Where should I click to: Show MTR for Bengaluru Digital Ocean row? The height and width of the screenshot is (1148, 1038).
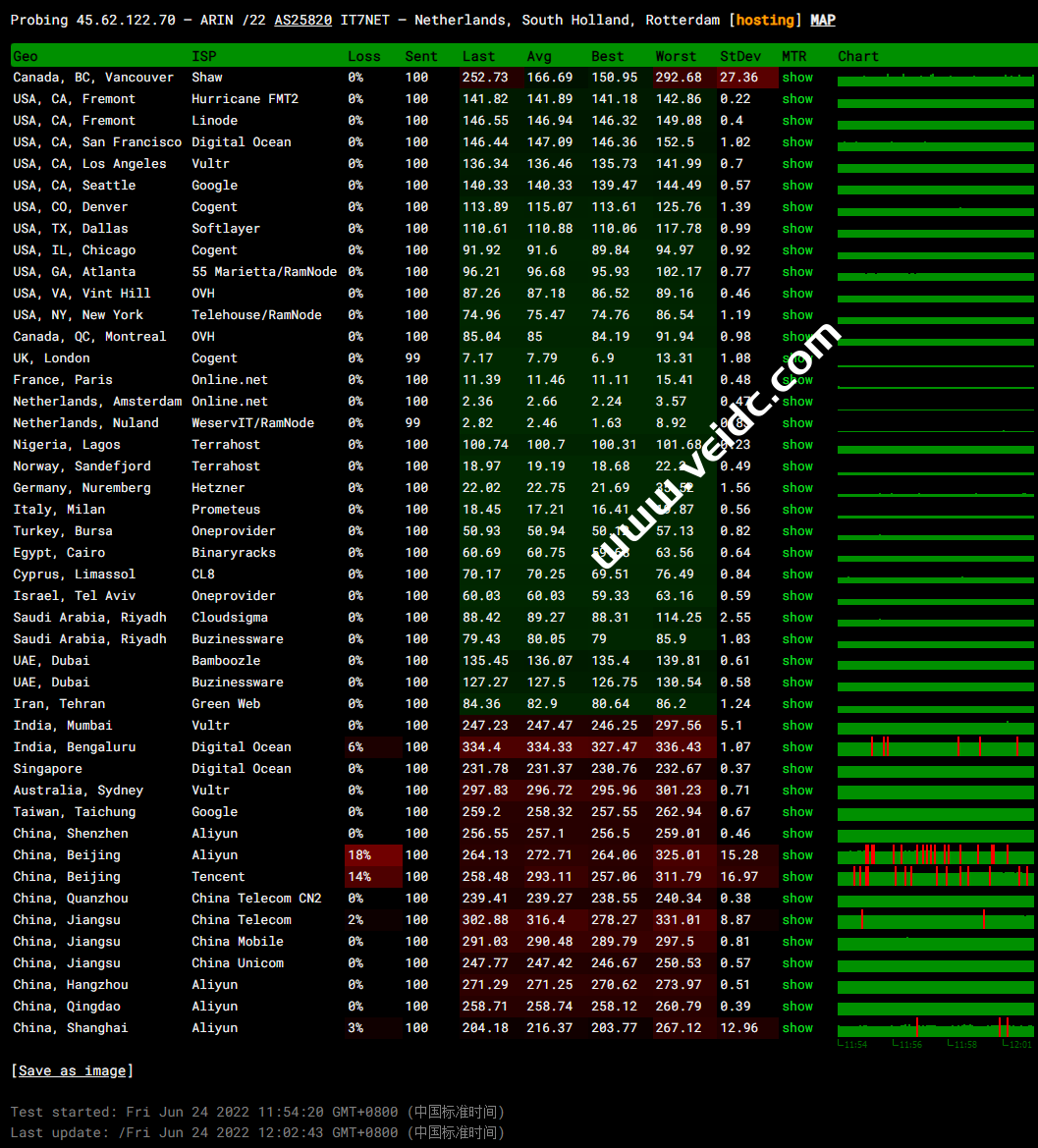coord(797,747)
